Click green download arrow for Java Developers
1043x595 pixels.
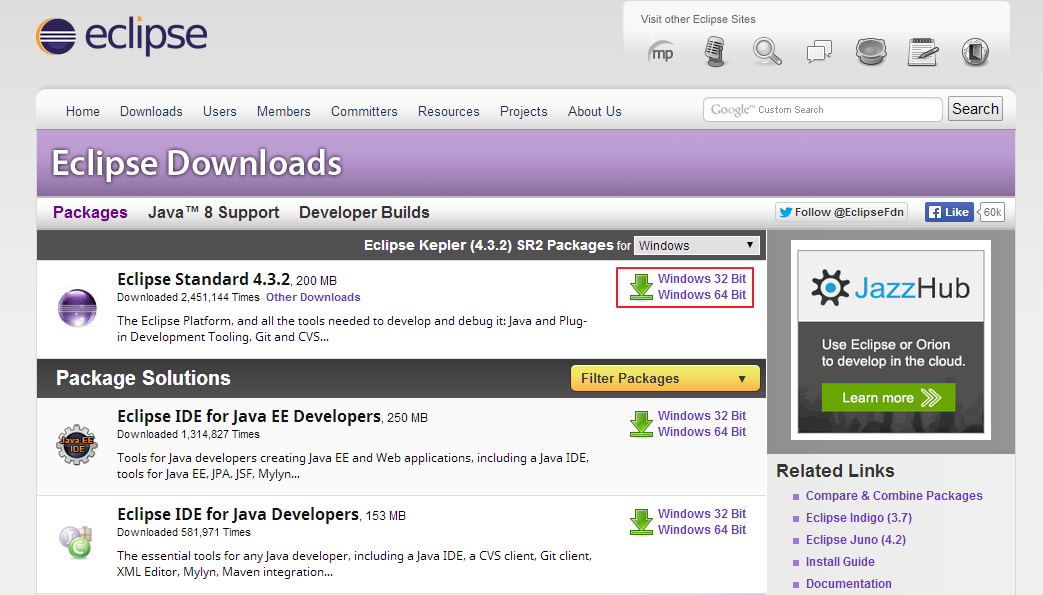coord(641,522)
